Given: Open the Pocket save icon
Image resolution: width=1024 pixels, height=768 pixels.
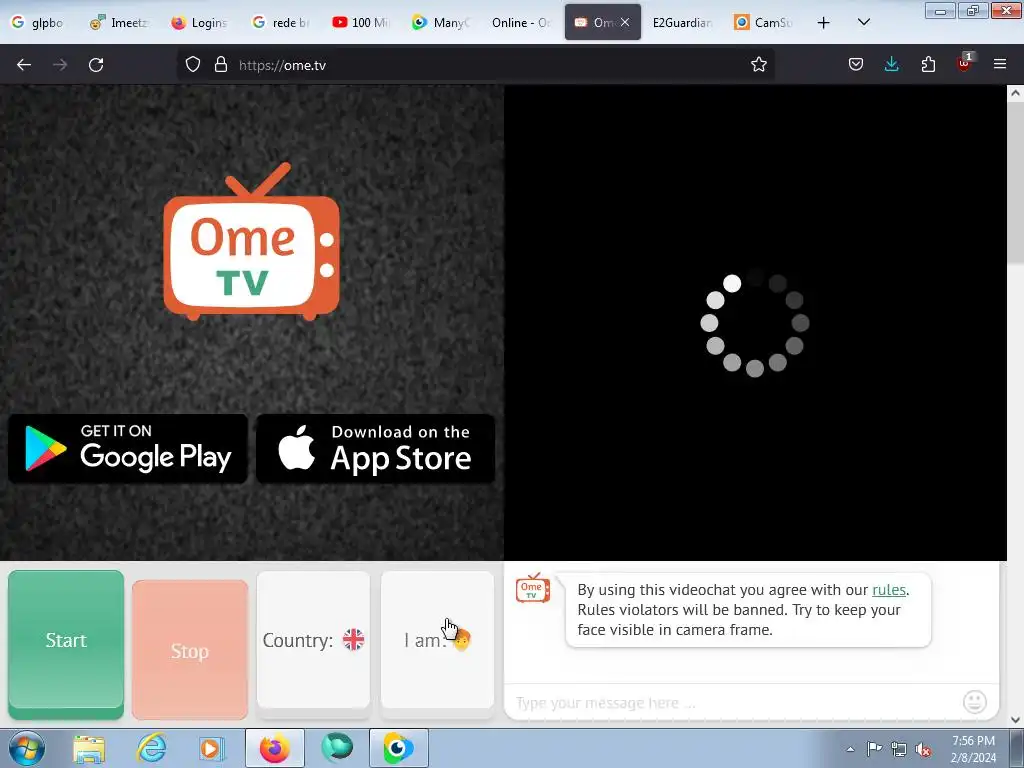Looking at the screenshot, I should (856, 65).
